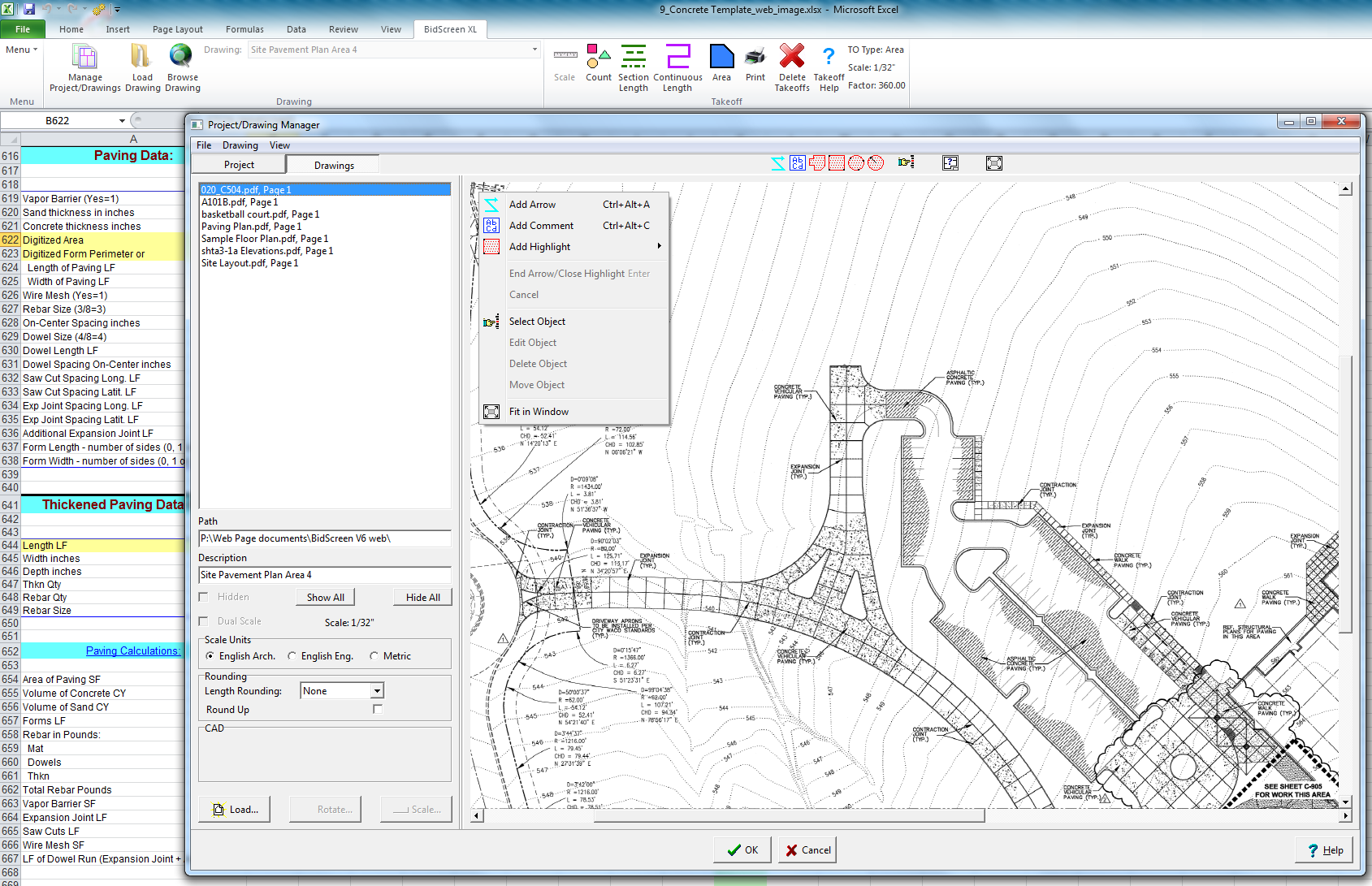
Task: Enable the Round Up checkbox
Action: pyautogui.click(x=377, y=709)
